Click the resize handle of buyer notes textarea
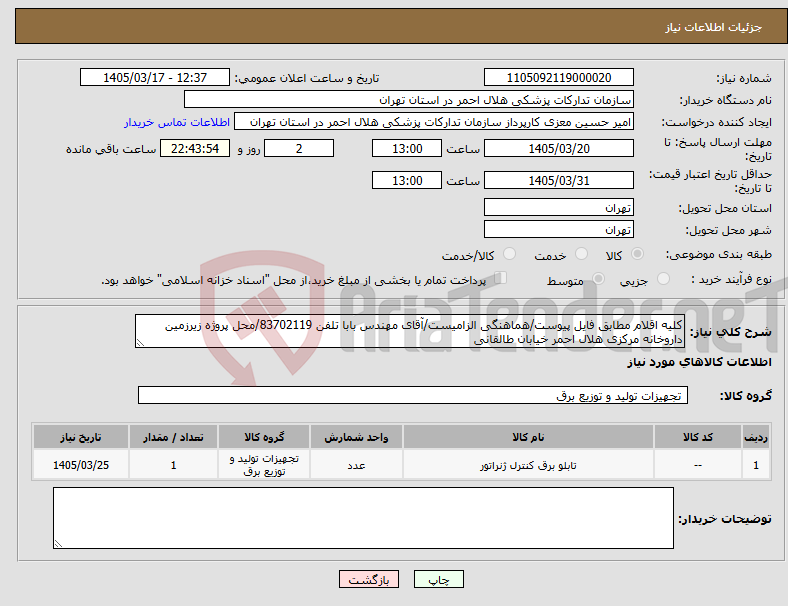This screenshot has height=606, width=788. (x=58, y=543)
